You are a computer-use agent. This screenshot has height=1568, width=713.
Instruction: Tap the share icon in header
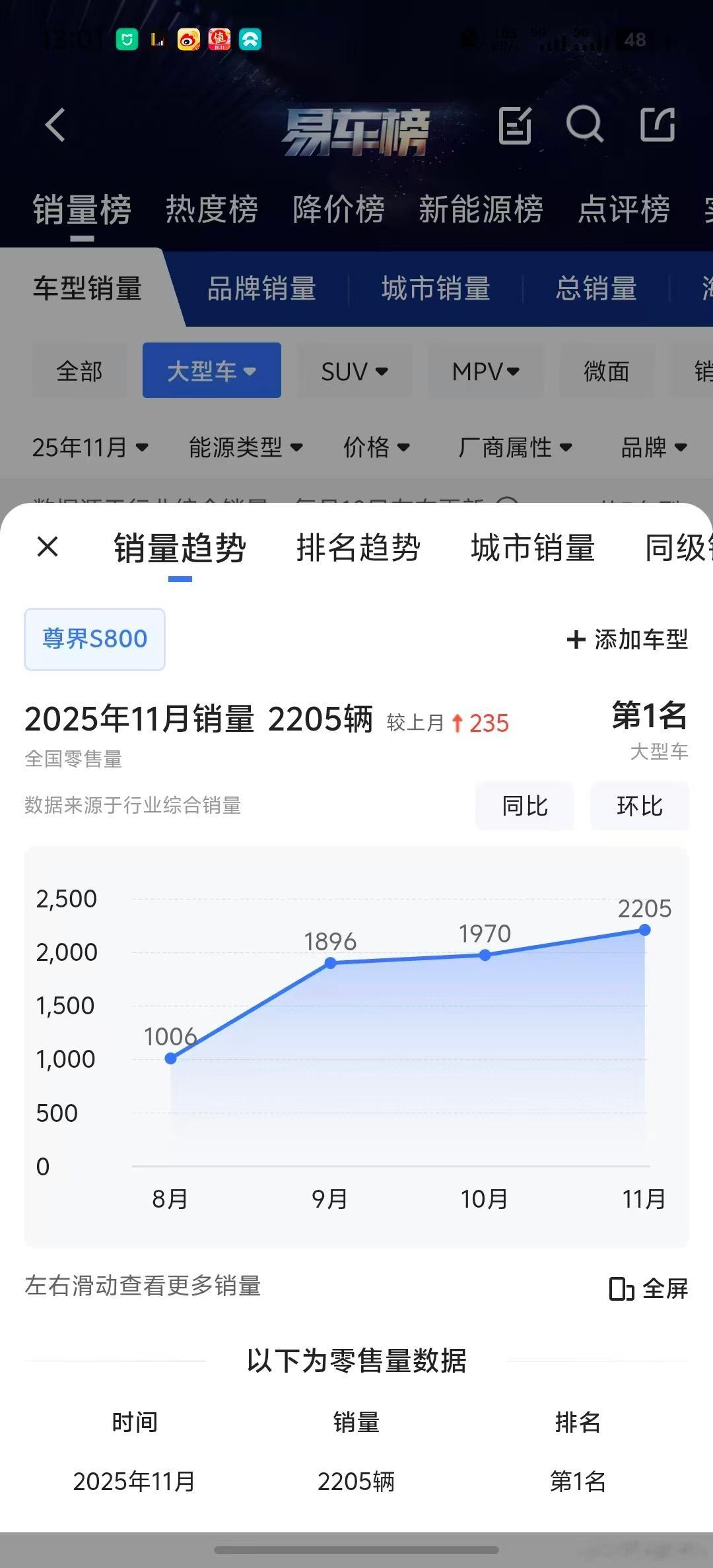pyautogui.click(x=658, y=125)
